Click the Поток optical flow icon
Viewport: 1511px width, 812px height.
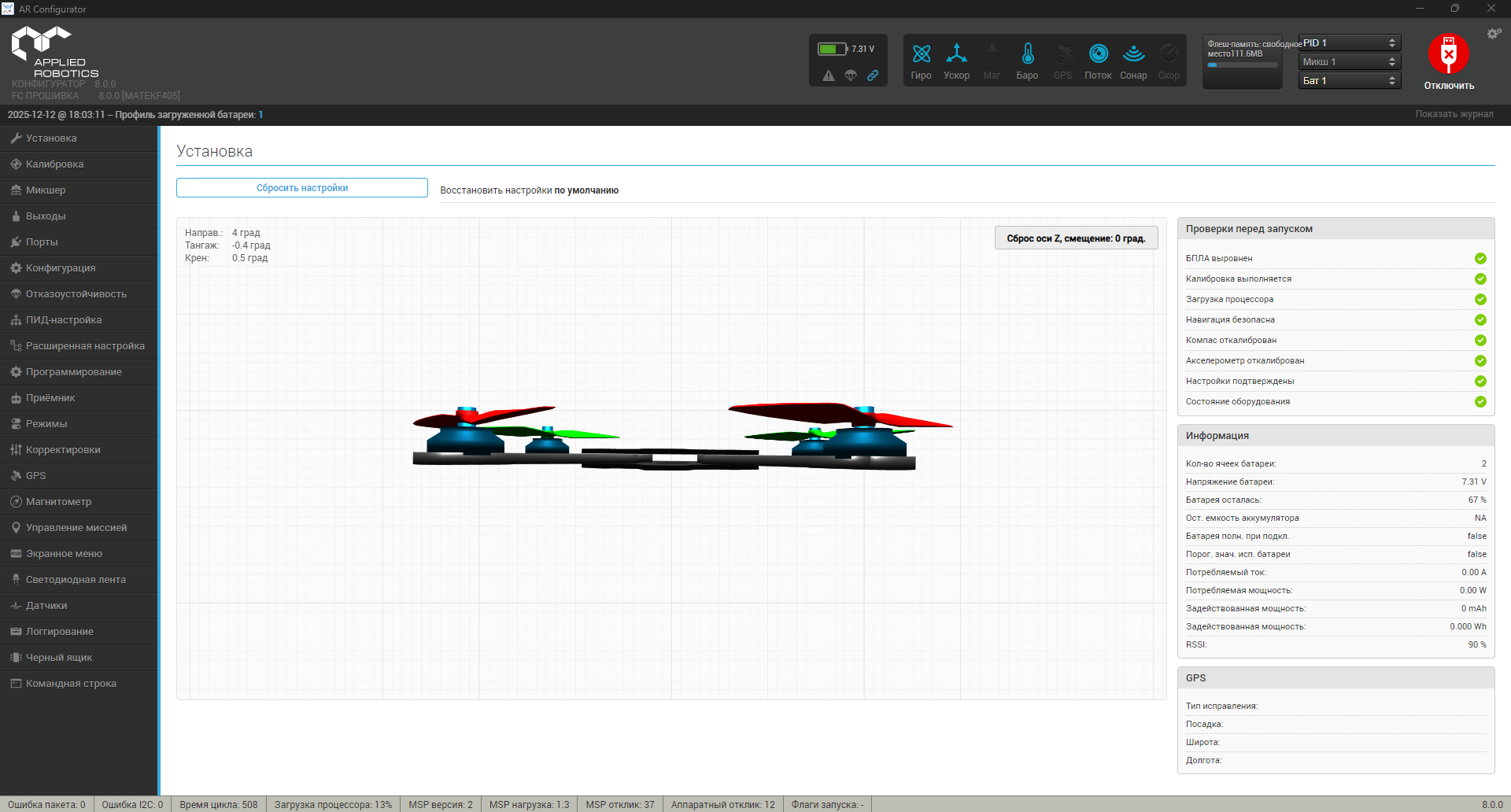[1098, 54]
